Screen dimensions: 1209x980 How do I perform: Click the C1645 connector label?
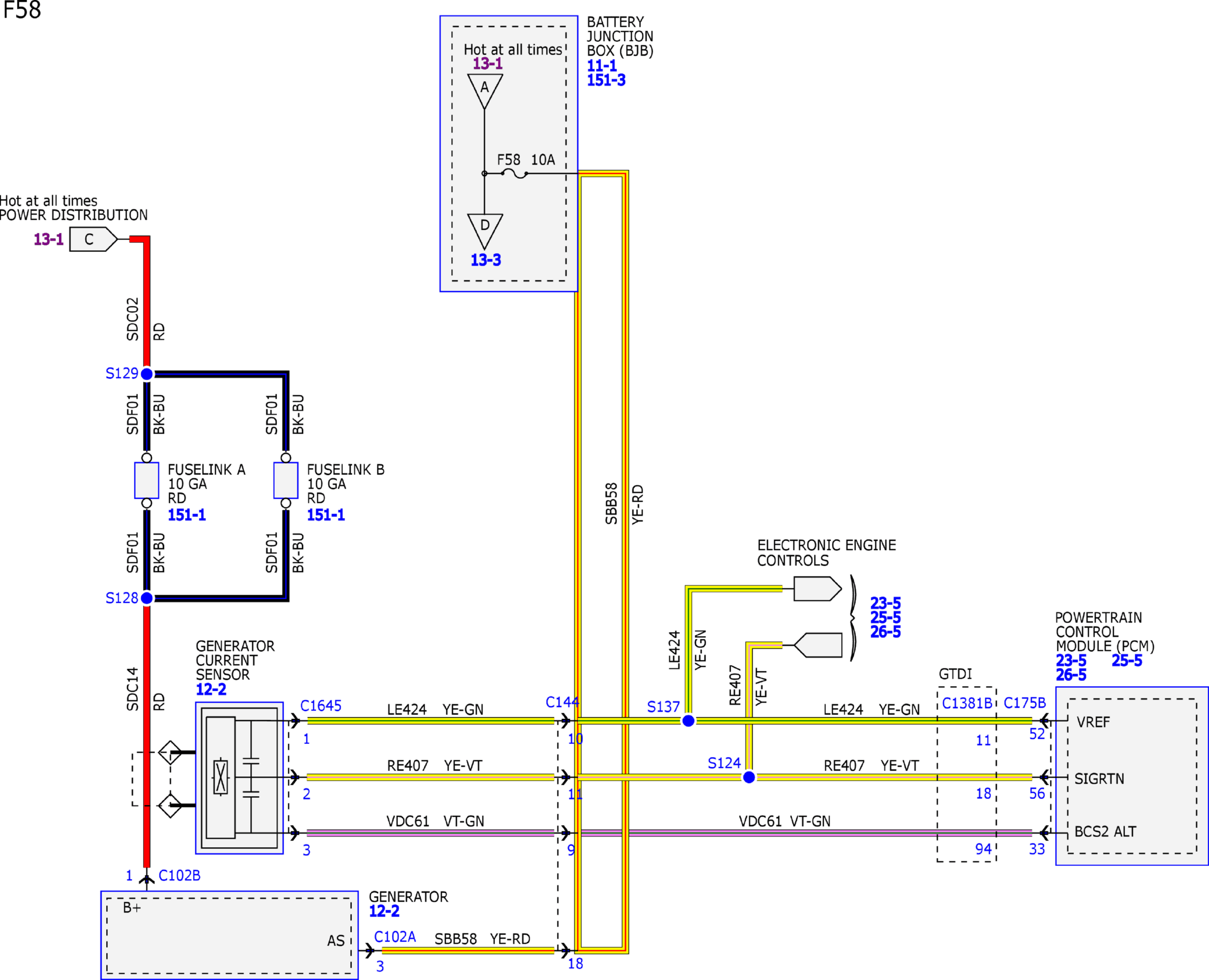coord(321,705)
